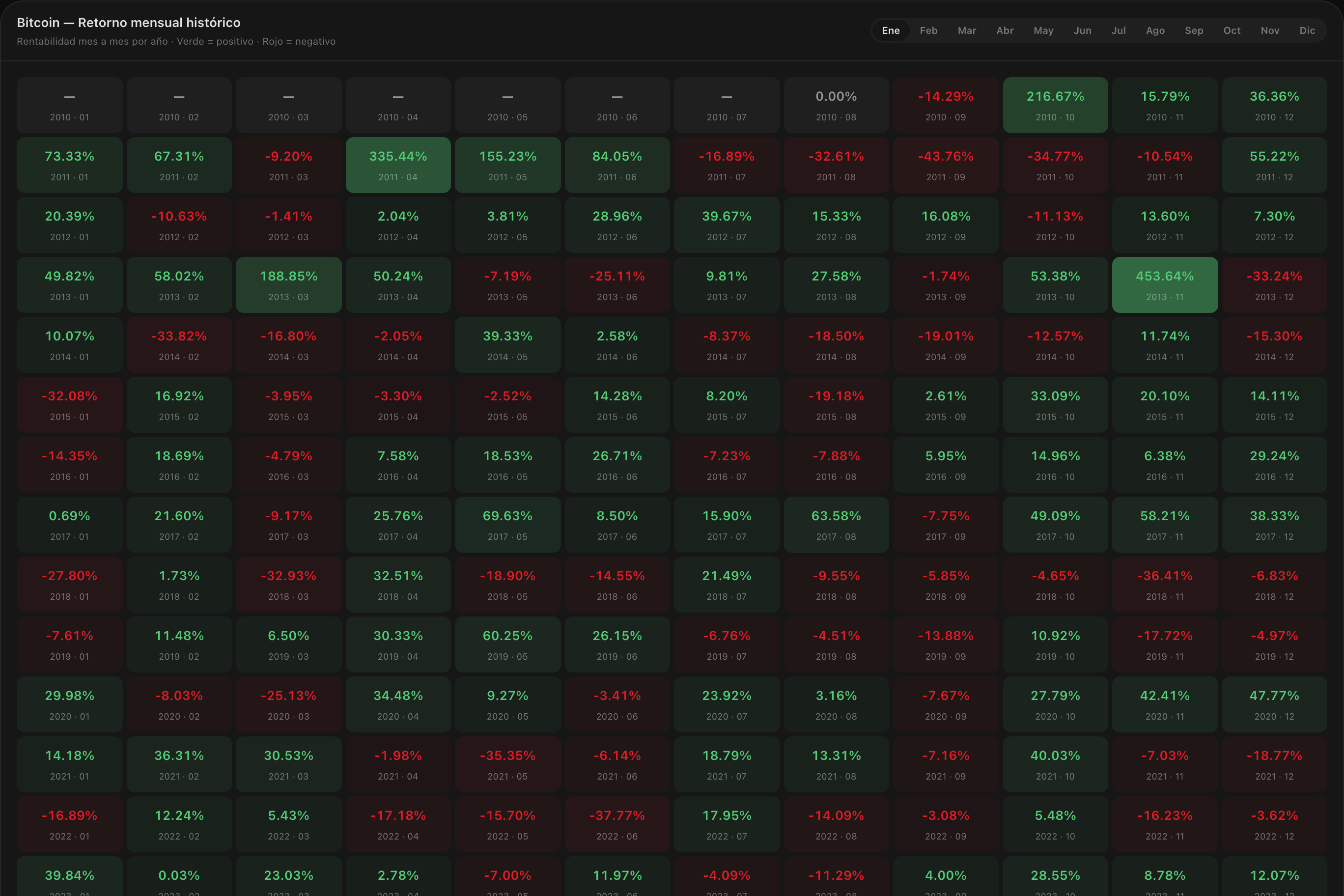This screenshot has width=1344, height=896.
Task: Select the 2022 · 02 cell showing 12.24%
Action: 179,825
